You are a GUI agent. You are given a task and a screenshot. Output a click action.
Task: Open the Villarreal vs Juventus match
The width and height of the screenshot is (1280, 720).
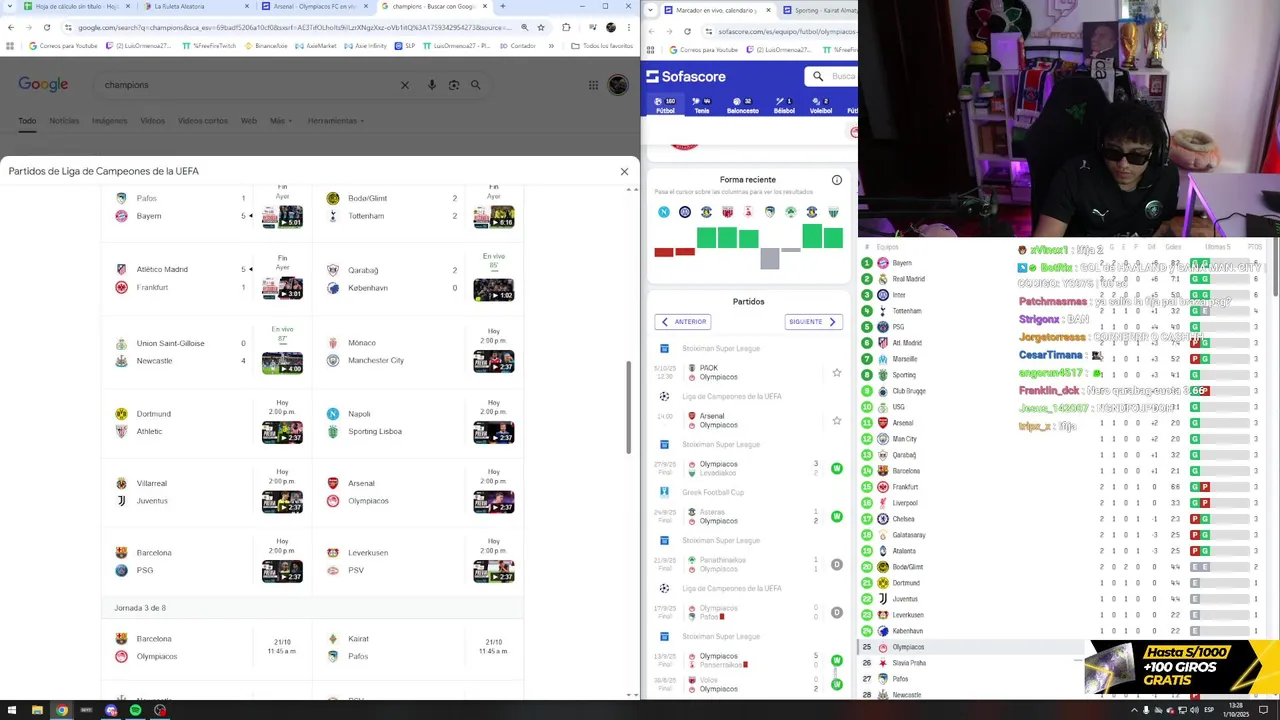point(207,491)
